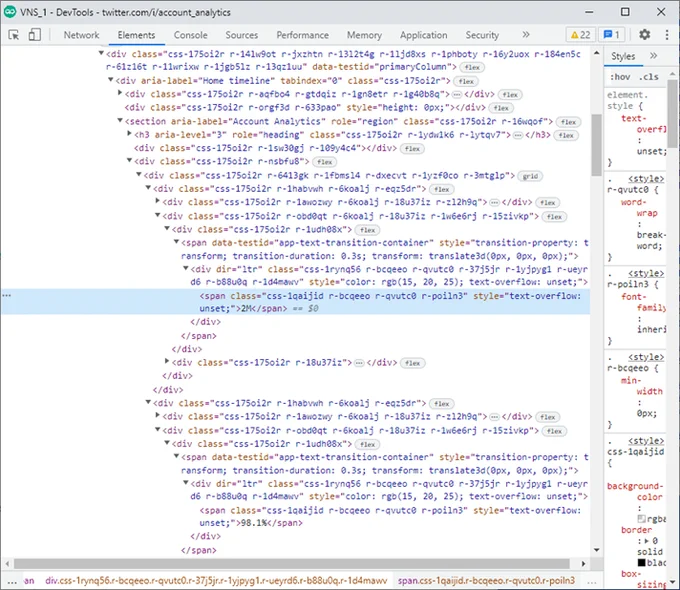Select the Styles pane tab
Viewport: 680px width, 590px height.
click(623, 56)
